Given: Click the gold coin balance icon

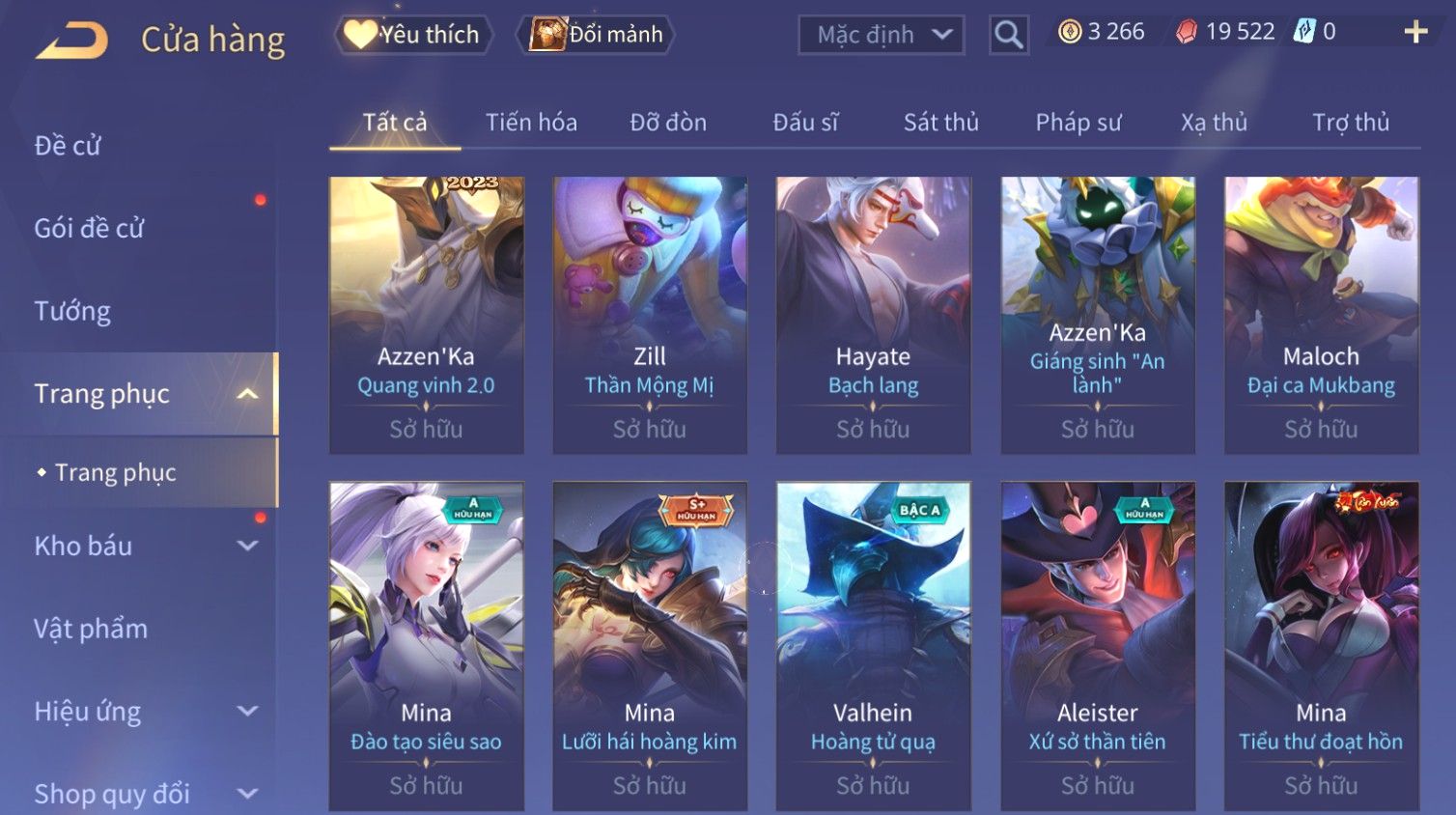Looking at the screenshot, I should pos(1070,32).
